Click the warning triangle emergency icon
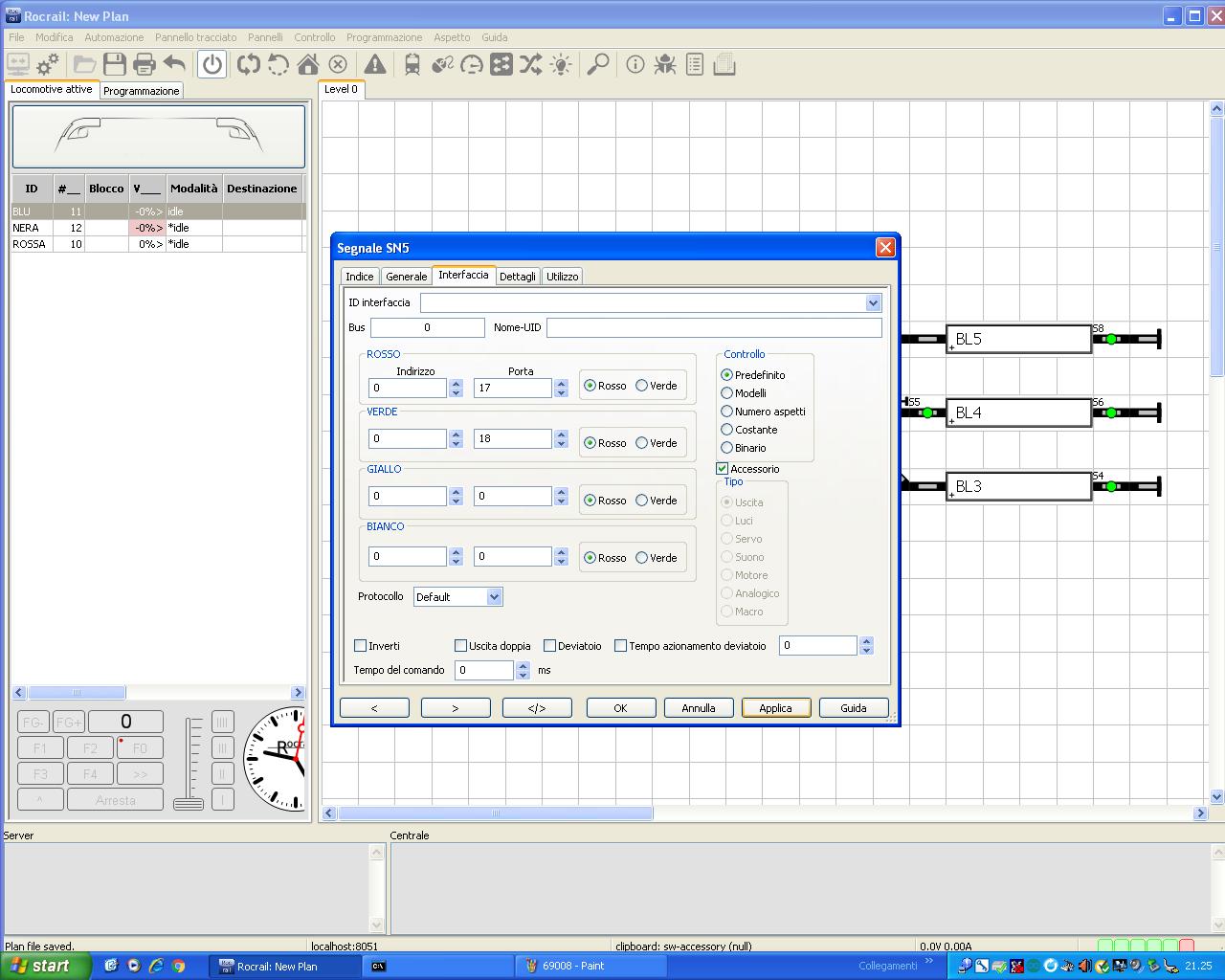 pyautogui.click(x=375, y=64)
